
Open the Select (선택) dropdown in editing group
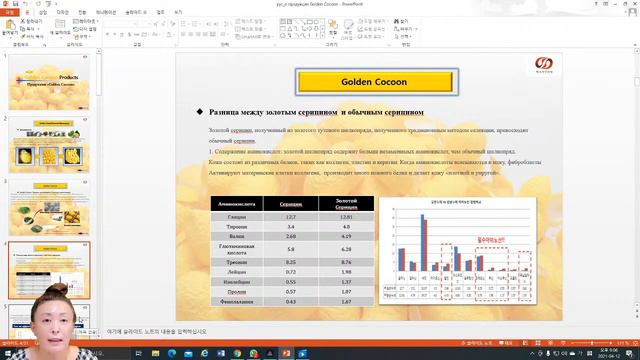coord(403,37)
